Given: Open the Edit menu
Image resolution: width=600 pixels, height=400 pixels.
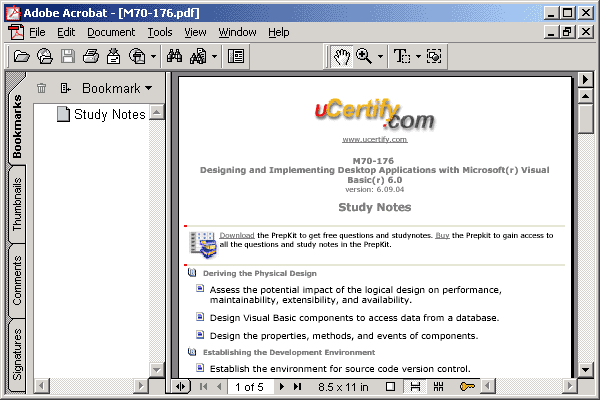Looking at the screenshot, I should pyautogui.click(x=66, y=33).
